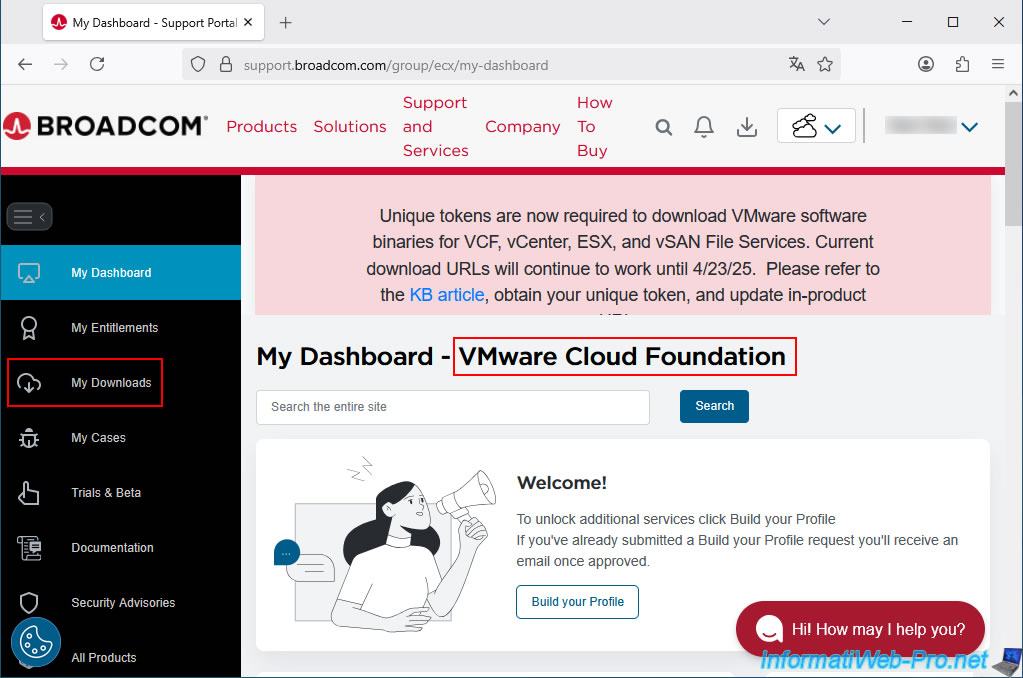Open the list all tabs dropdown arrow
1023x678 pixels.
point(824,22)
